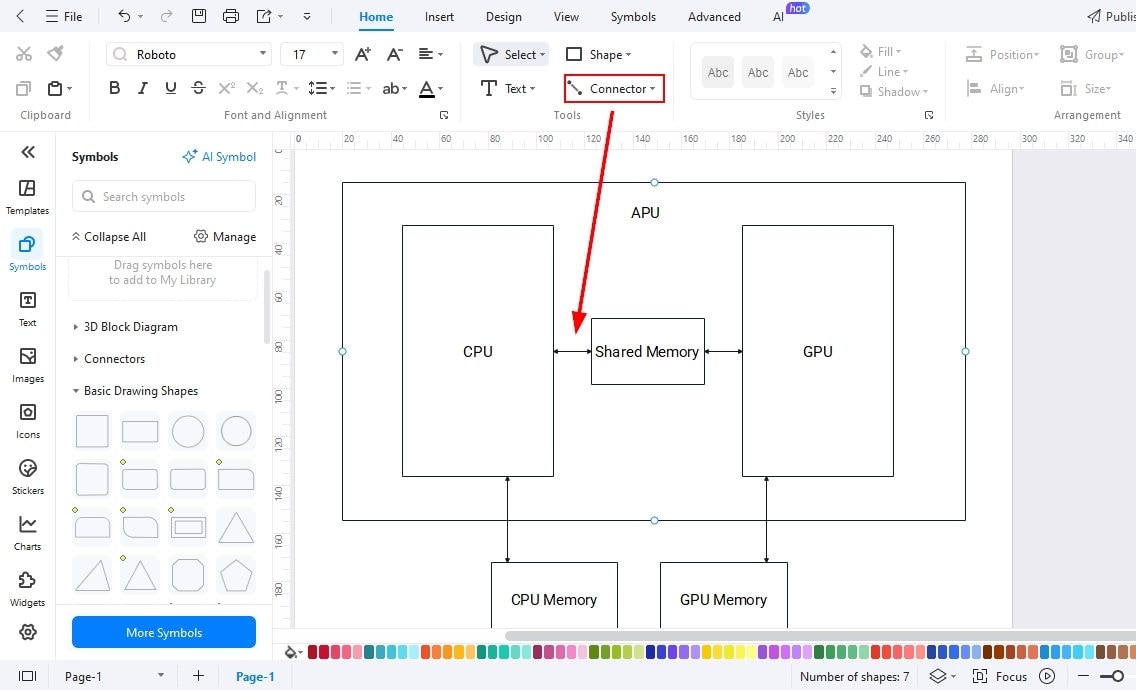This screenshot has height=690, width=1136.
Task: Click the Manage button
Action: pos(225,236)
